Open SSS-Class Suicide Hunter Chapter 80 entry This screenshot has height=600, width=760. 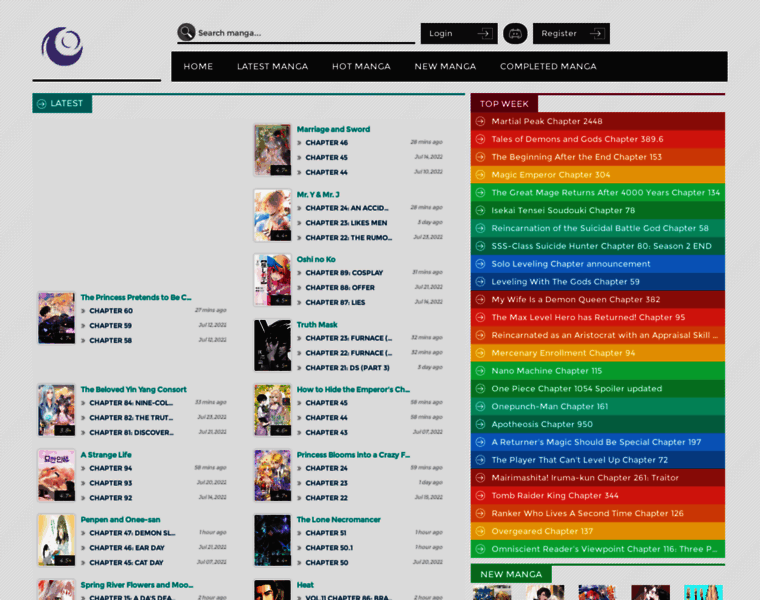point(598,246)
